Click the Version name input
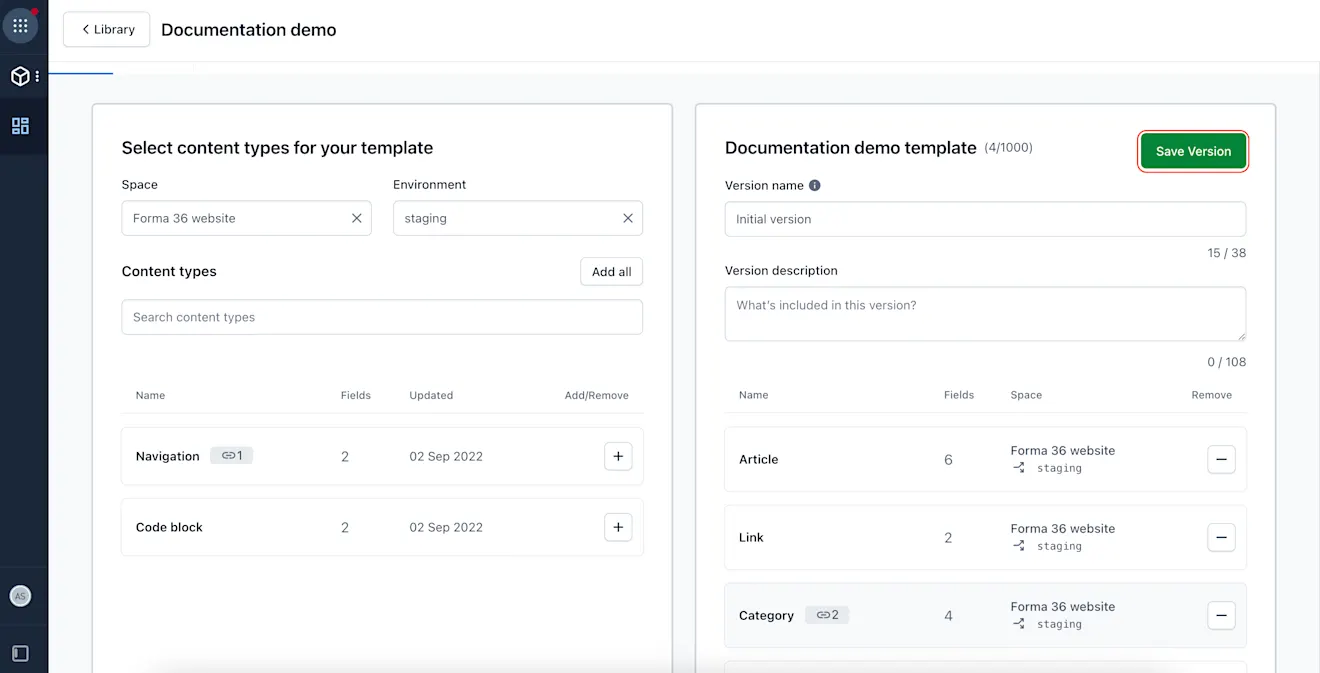 [x=985, y=219]
